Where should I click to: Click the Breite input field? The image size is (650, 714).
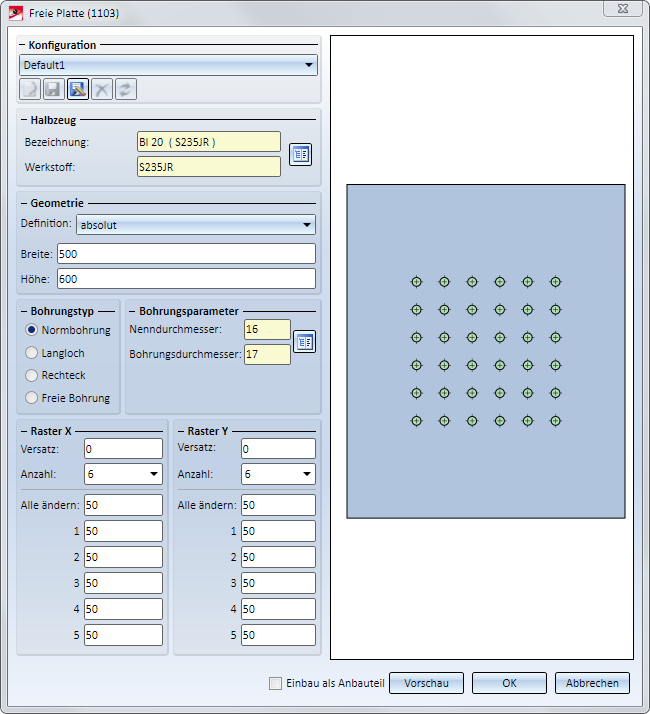pos(186,254)
